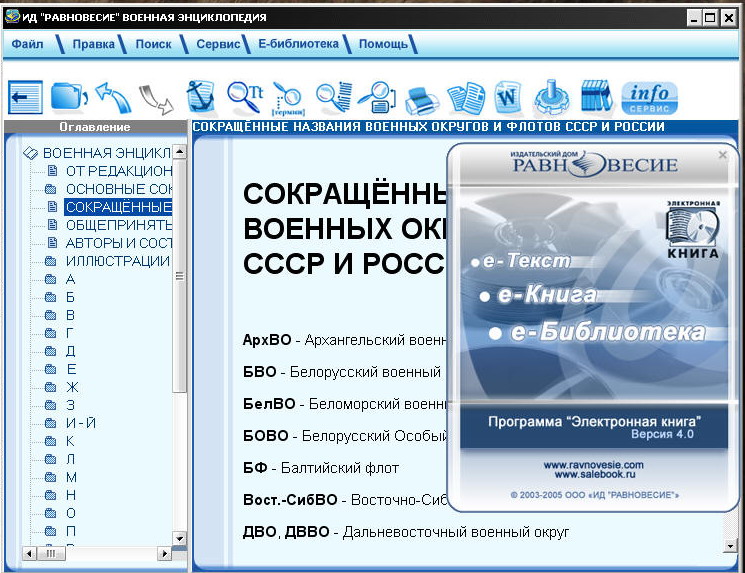Open settings gear icon

[551, 97]
